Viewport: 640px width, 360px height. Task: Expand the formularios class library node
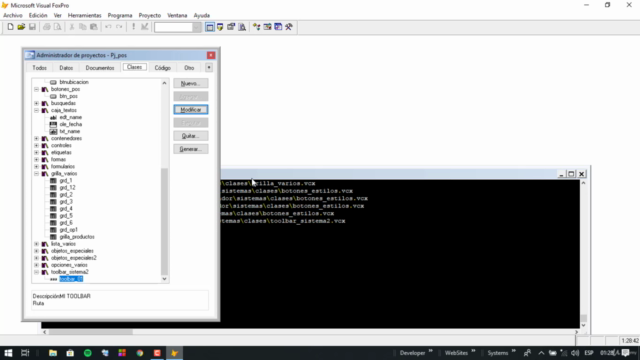(36, 167)
